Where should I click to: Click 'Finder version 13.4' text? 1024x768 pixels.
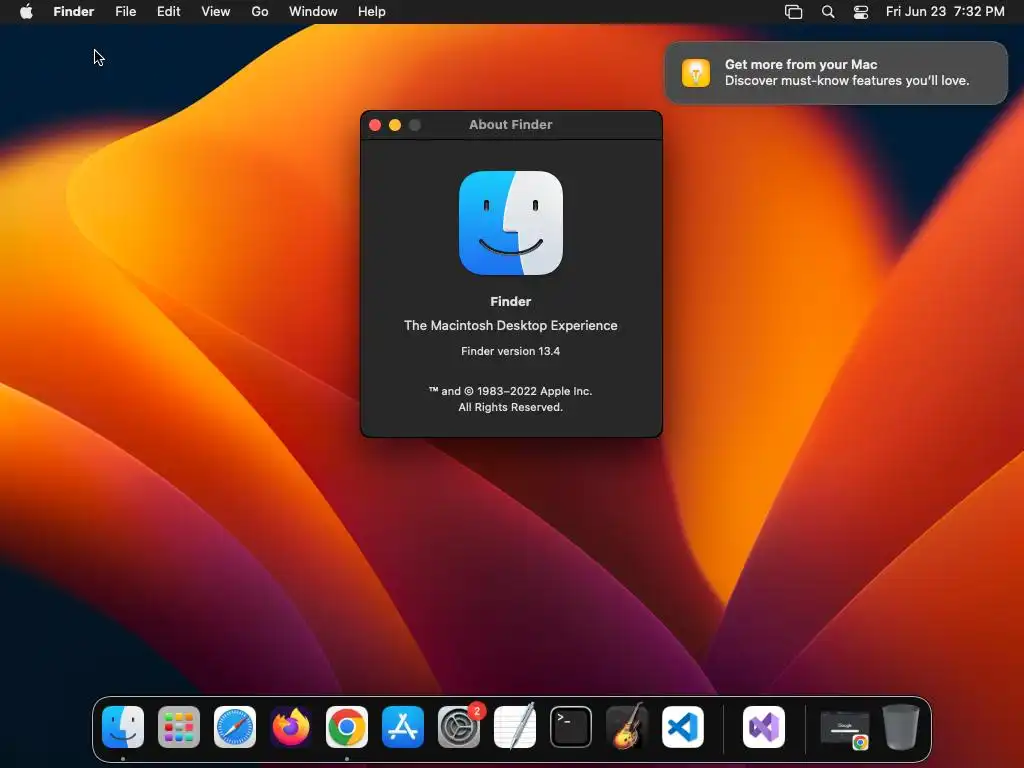pos(511,351)
